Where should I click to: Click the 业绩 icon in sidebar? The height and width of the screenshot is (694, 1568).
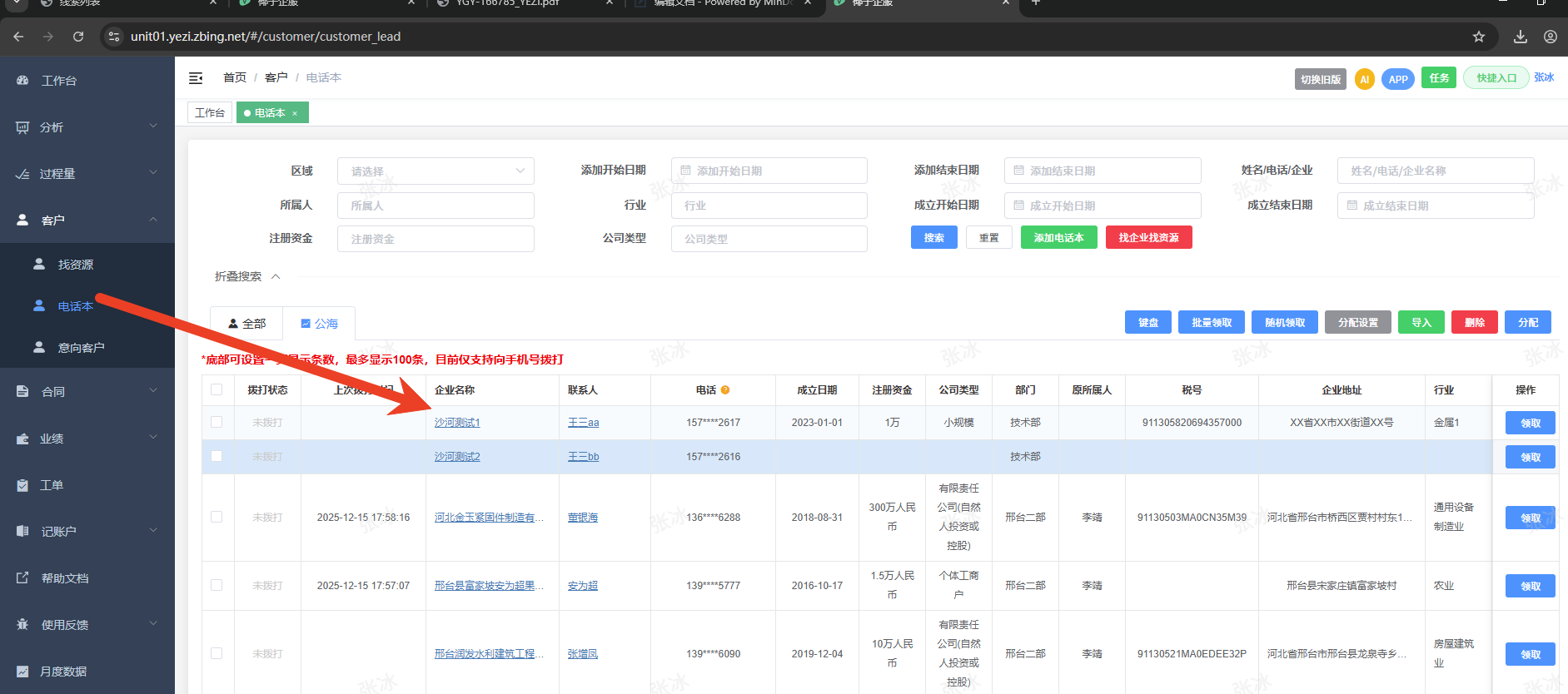click(22, 439)
